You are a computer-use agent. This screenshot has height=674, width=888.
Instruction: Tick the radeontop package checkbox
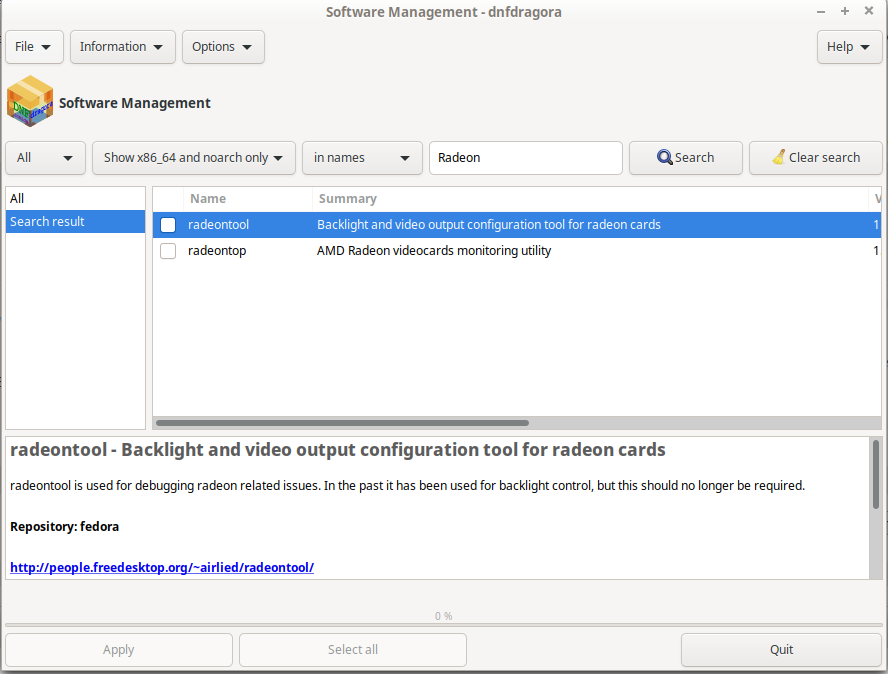point(168,251)
